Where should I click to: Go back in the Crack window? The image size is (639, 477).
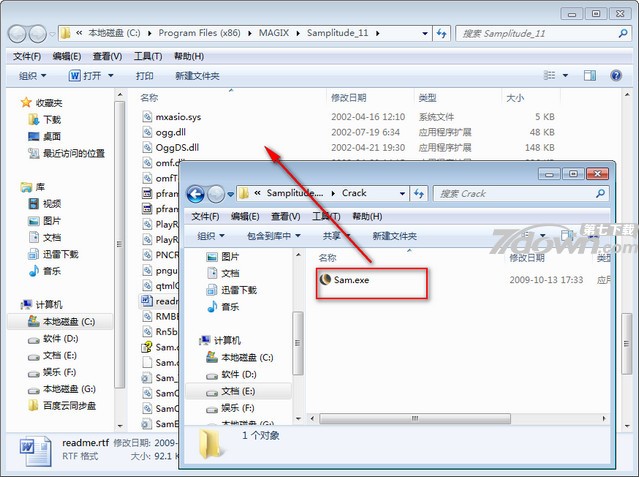click(x=196, y=194)
